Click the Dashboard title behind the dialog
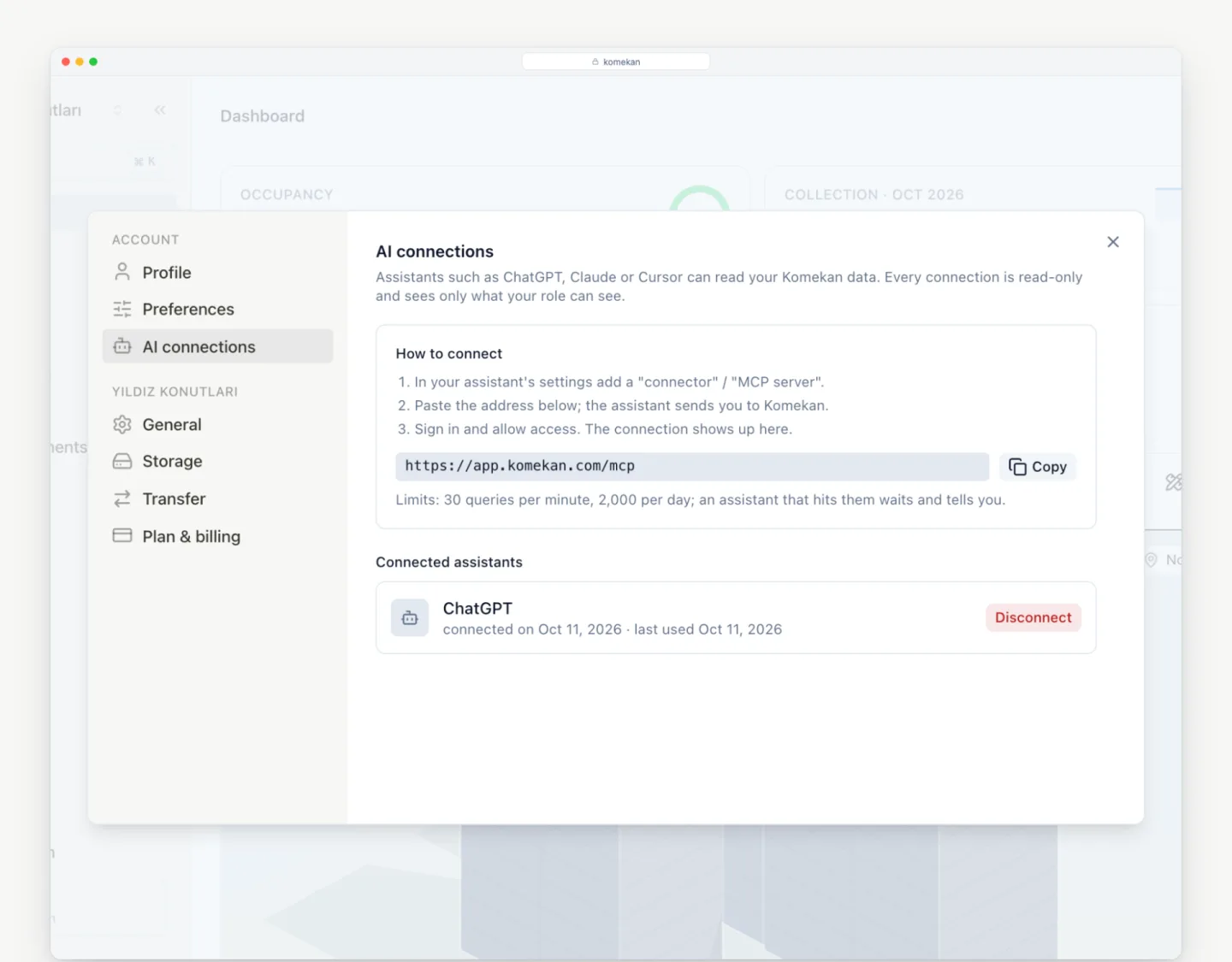The height and width of the screenshot is (962, 1232). (x=263, y=116)
